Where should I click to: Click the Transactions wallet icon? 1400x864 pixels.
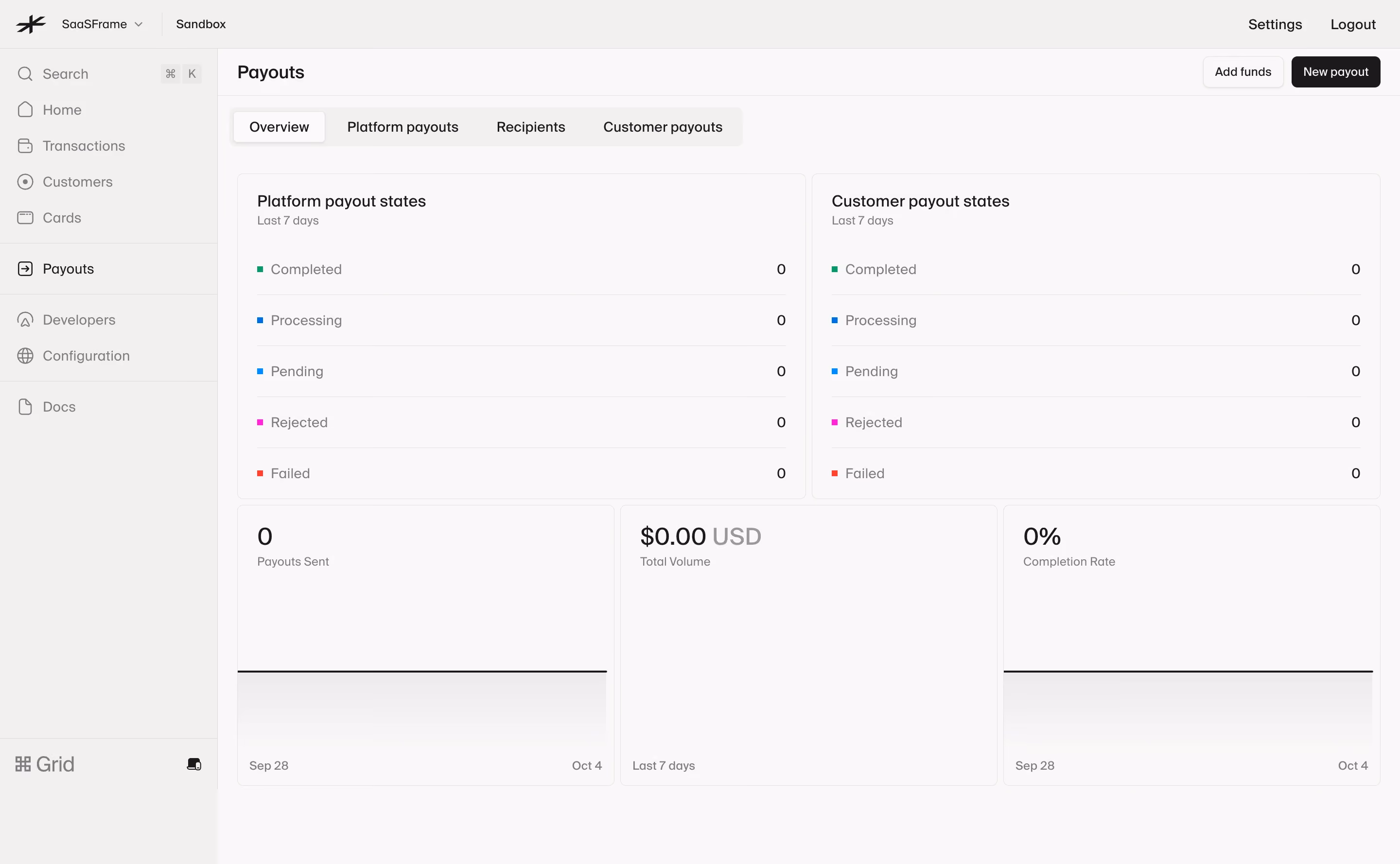[x=25, y=146]
